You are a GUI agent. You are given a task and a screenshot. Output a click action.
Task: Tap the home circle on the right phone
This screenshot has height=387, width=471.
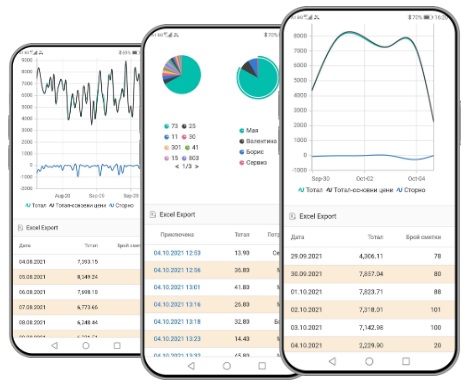click(369, 361)
